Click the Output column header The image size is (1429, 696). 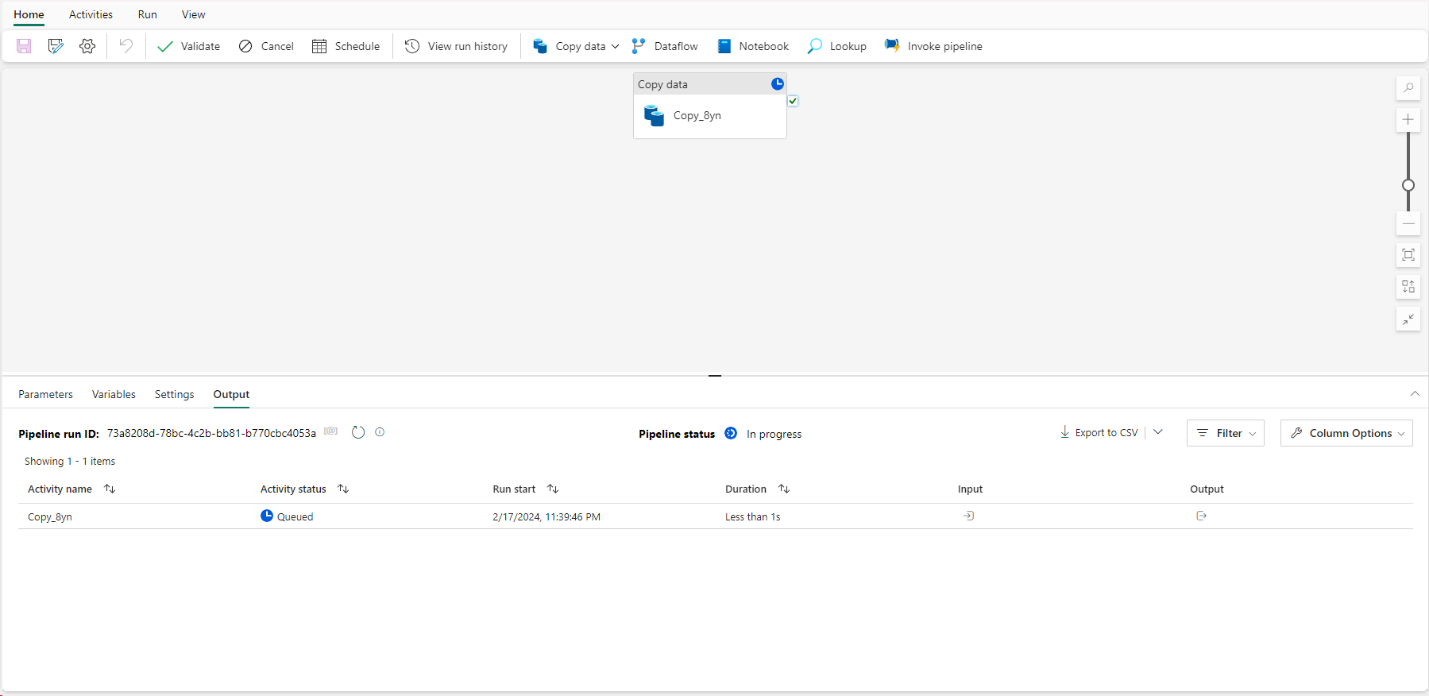click(x=1207, y=489)
